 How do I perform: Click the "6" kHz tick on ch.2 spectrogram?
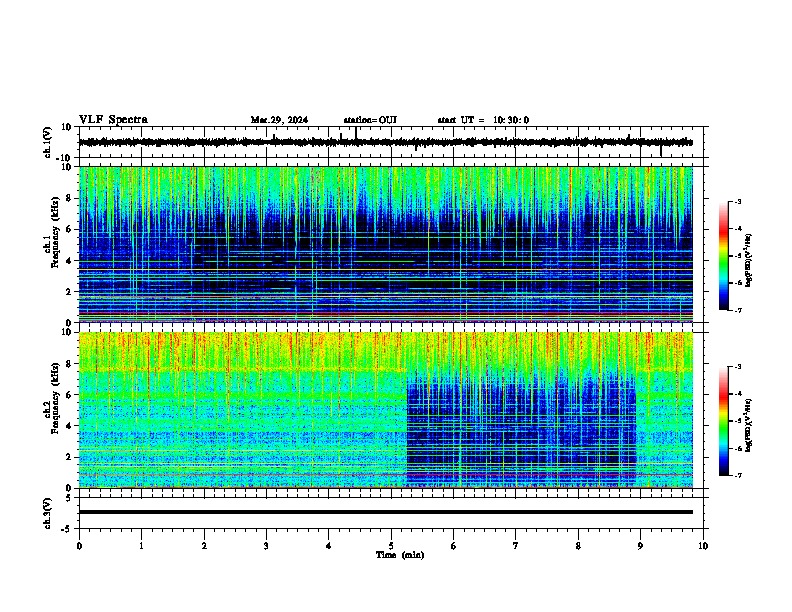[x=70, y=394]
